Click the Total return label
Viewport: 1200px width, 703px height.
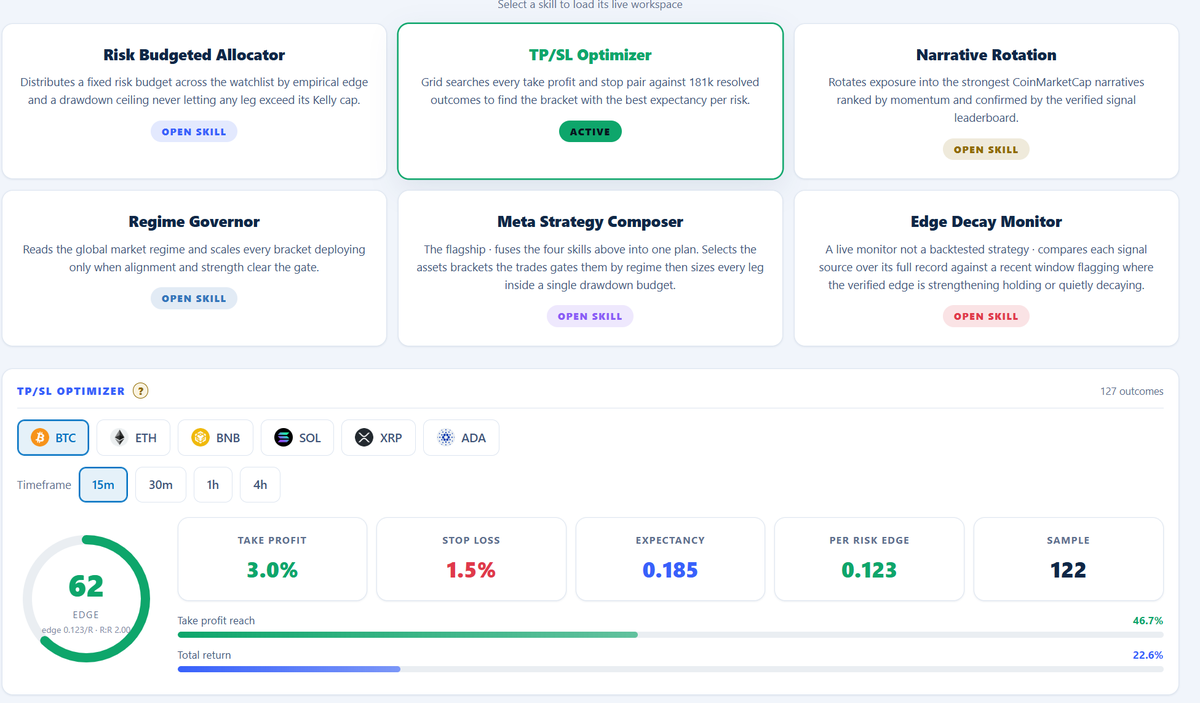(204, 655)
